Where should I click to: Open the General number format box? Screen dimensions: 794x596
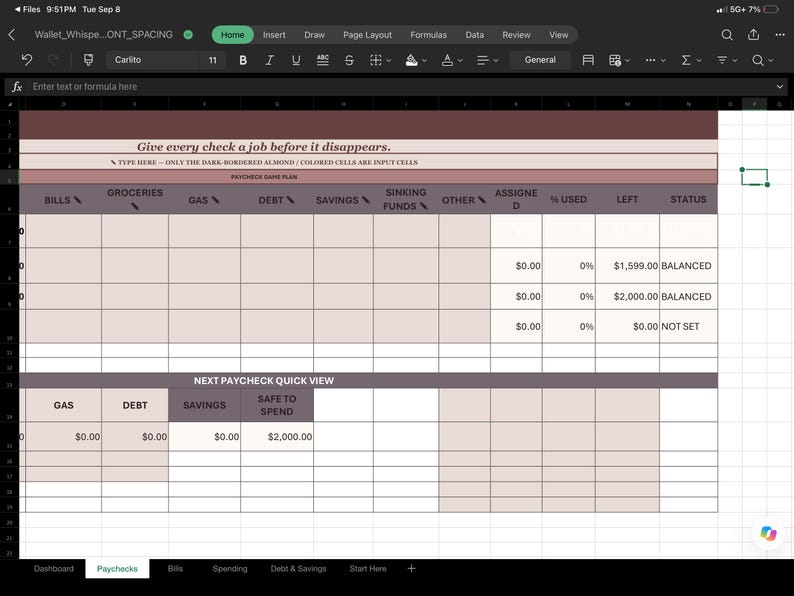point(540,60)
